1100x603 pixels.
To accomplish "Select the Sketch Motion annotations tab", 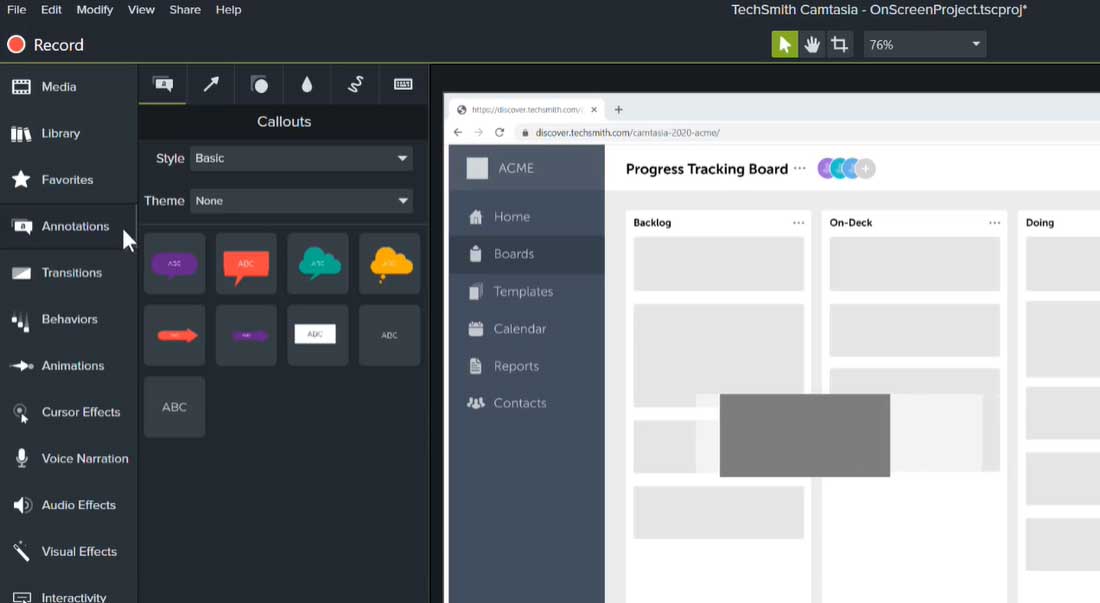I will tap(355, 84).
